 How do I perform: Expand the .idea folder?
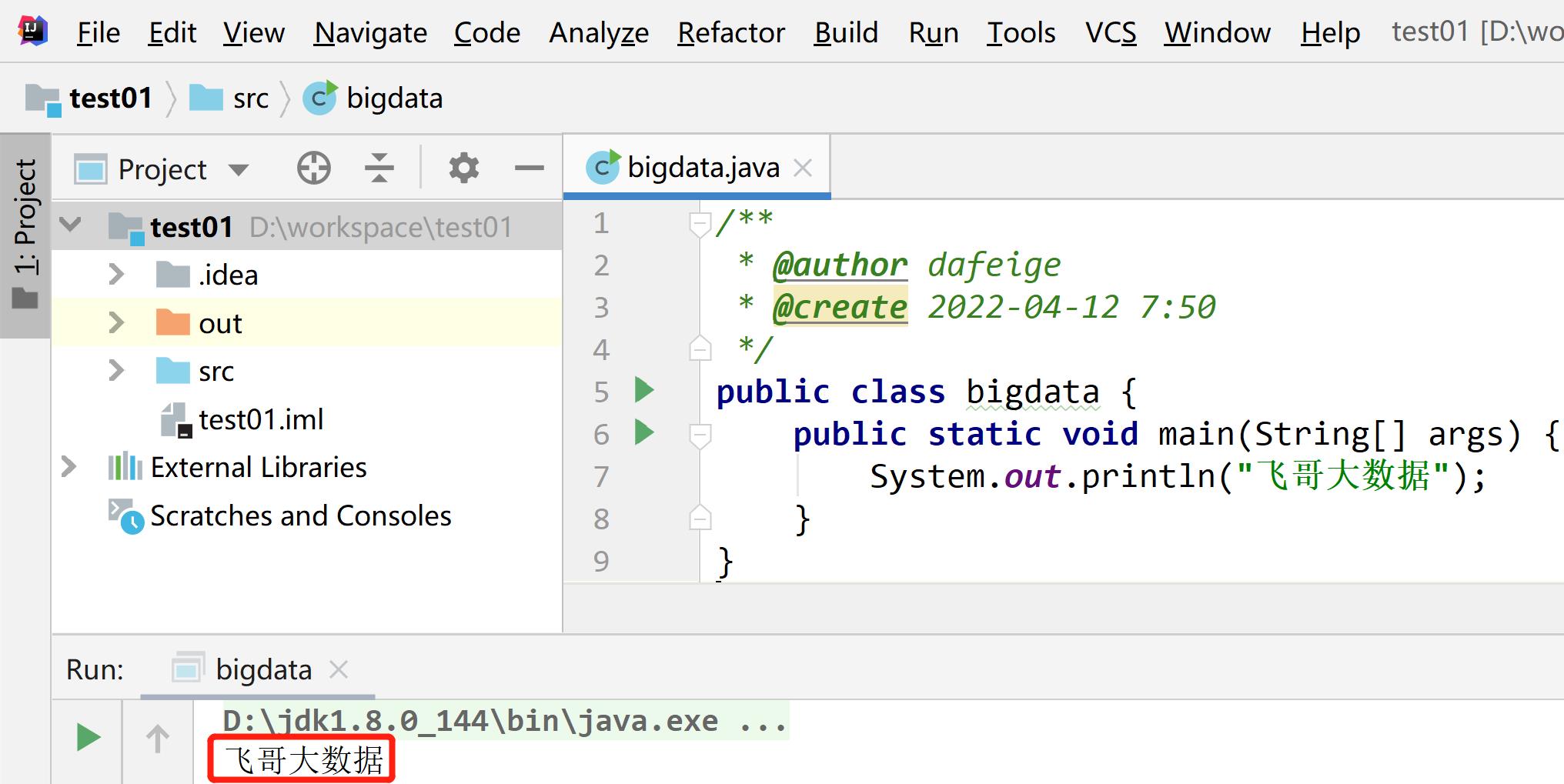[116, 274]
